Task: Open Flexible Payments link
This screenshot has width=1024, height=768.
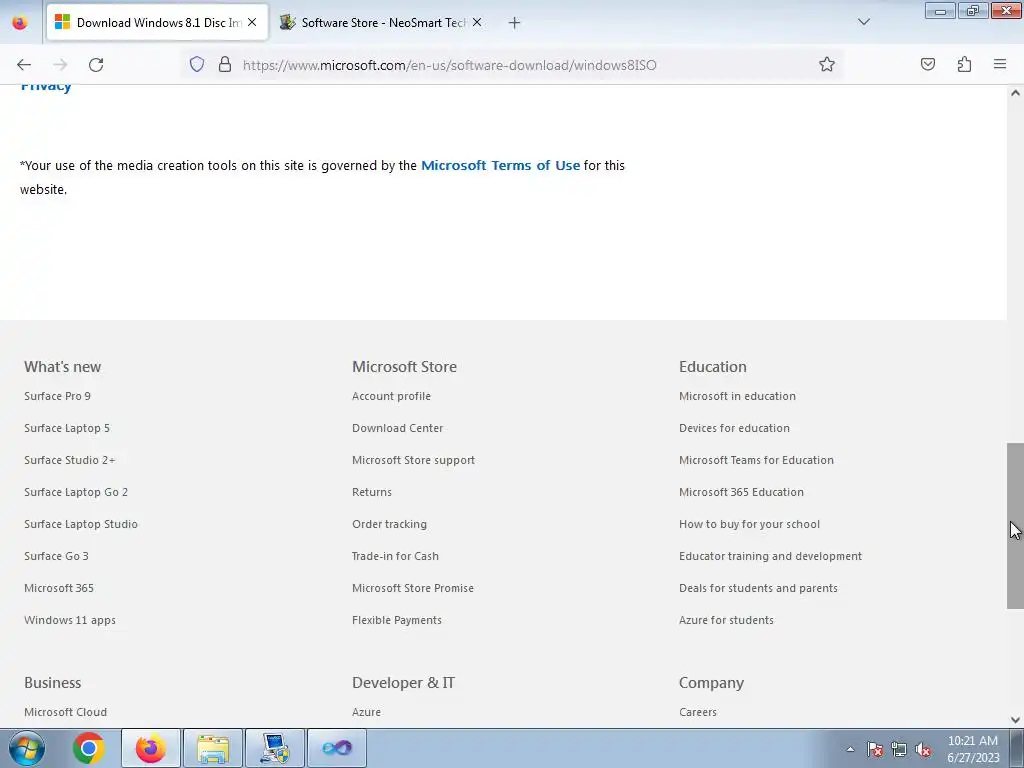Action: coord(396,620)
